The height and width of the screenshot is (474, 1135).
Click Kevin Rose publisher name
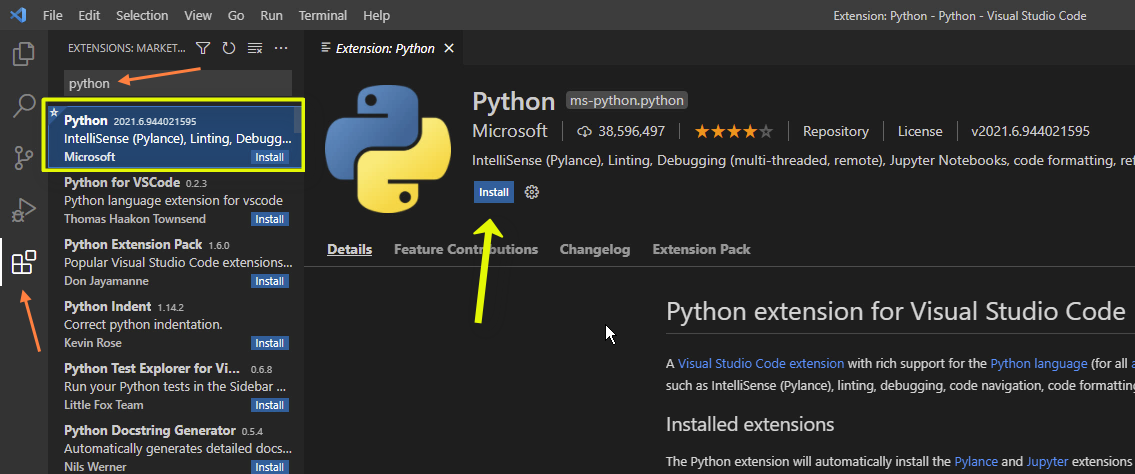(93, 343)
